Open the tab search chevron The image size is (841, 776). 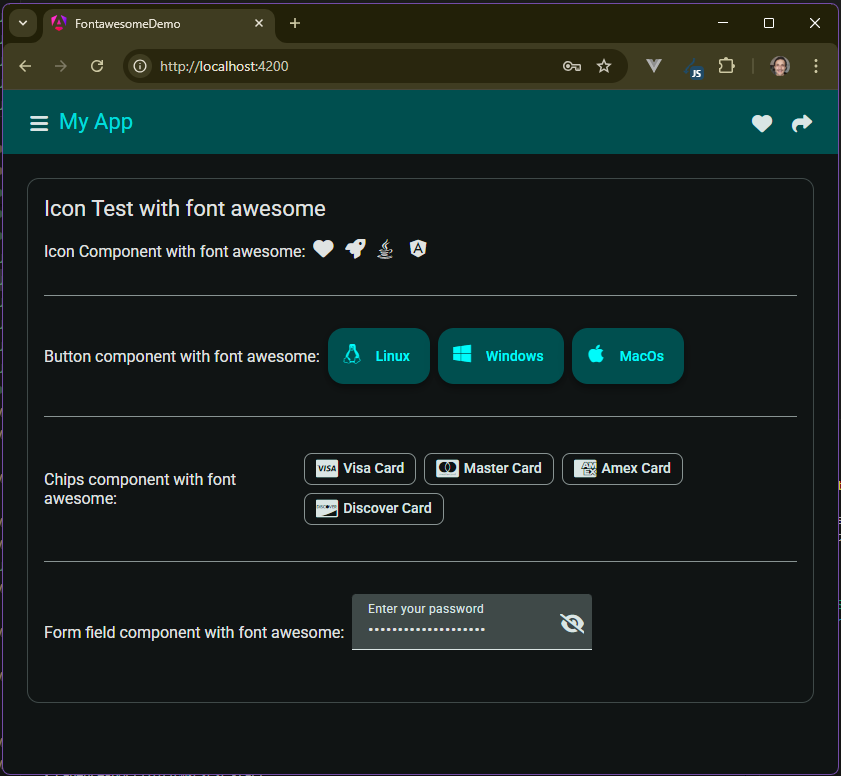coord(22,22)
